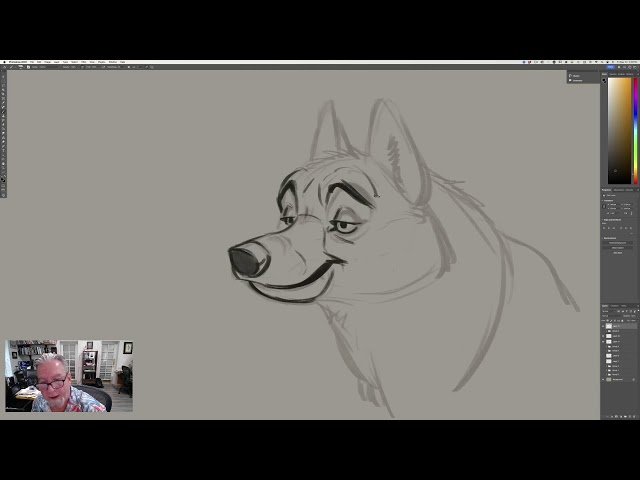This screenshot has height=480, width=640.
Task: Select the Brush tool in the toolbar
Action: coord(3,111)
